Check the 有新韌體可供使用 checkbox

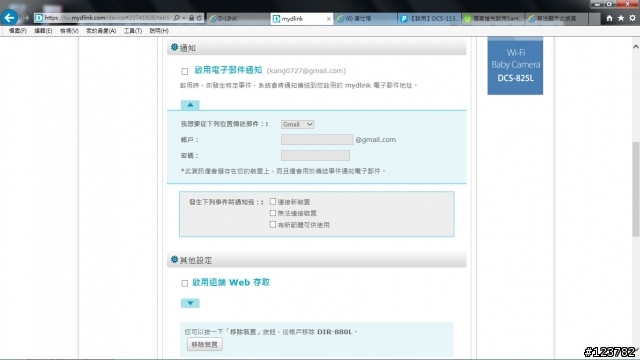tap(273, 224)
